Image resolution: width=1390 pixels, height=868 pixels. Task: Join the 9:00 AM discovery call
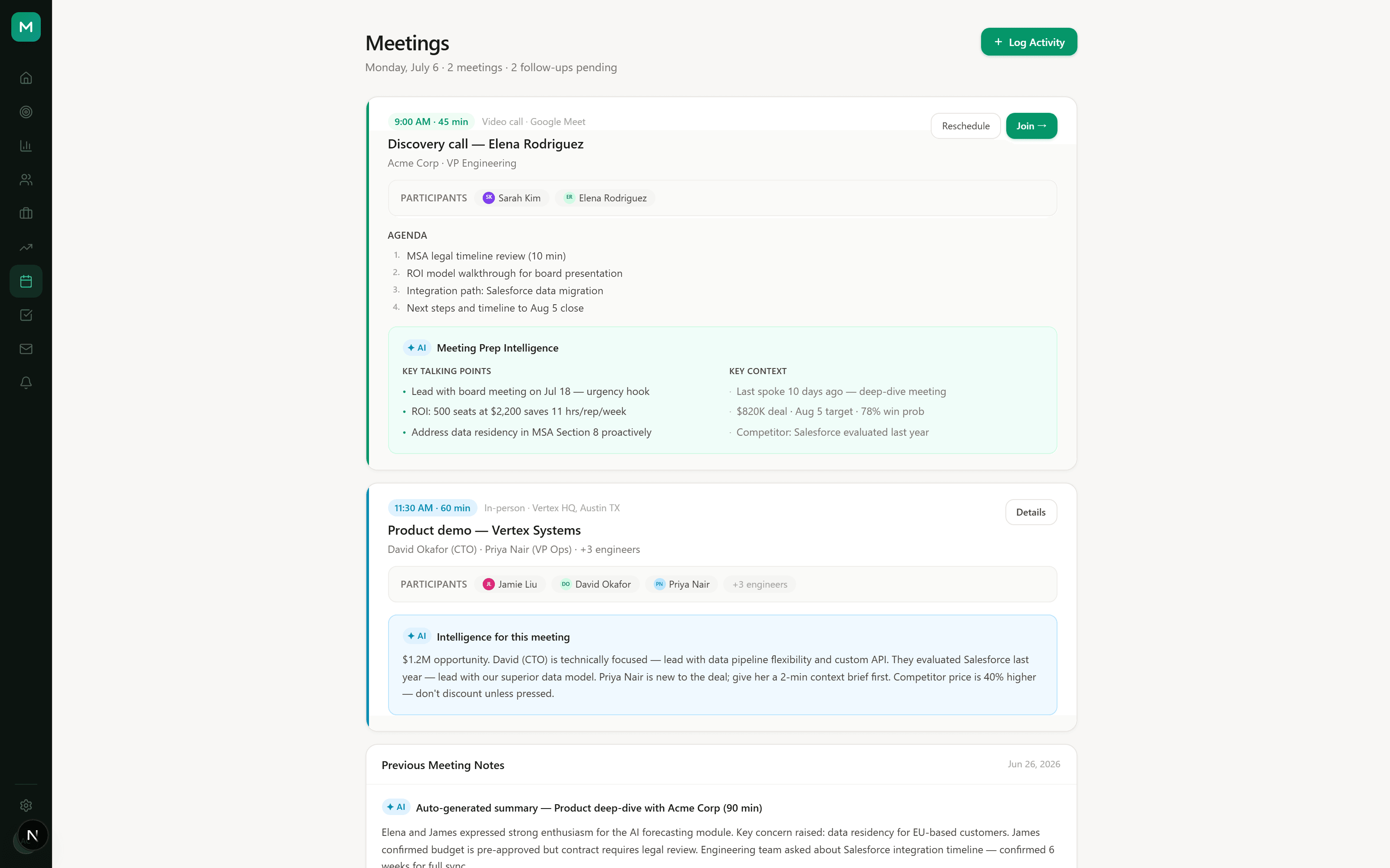tap(1031, 126)
